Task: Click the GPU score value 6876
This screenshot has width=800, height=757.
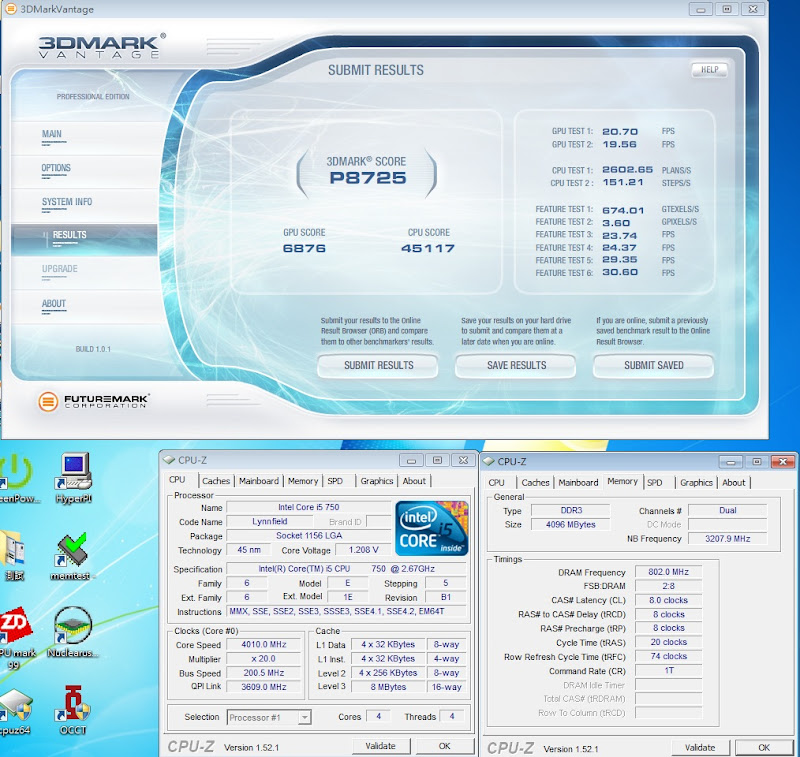Action: point(304,248)
